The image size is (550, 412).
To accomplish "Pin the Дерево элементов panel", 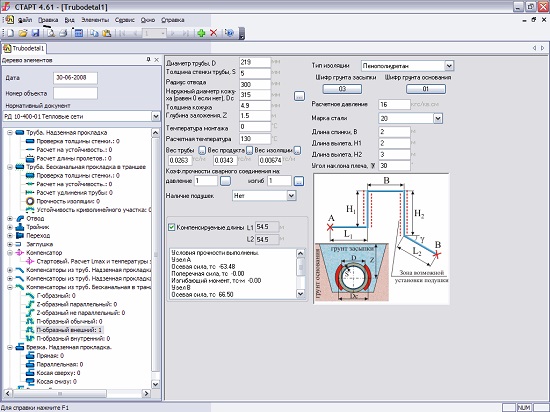I will coord(148,60).
